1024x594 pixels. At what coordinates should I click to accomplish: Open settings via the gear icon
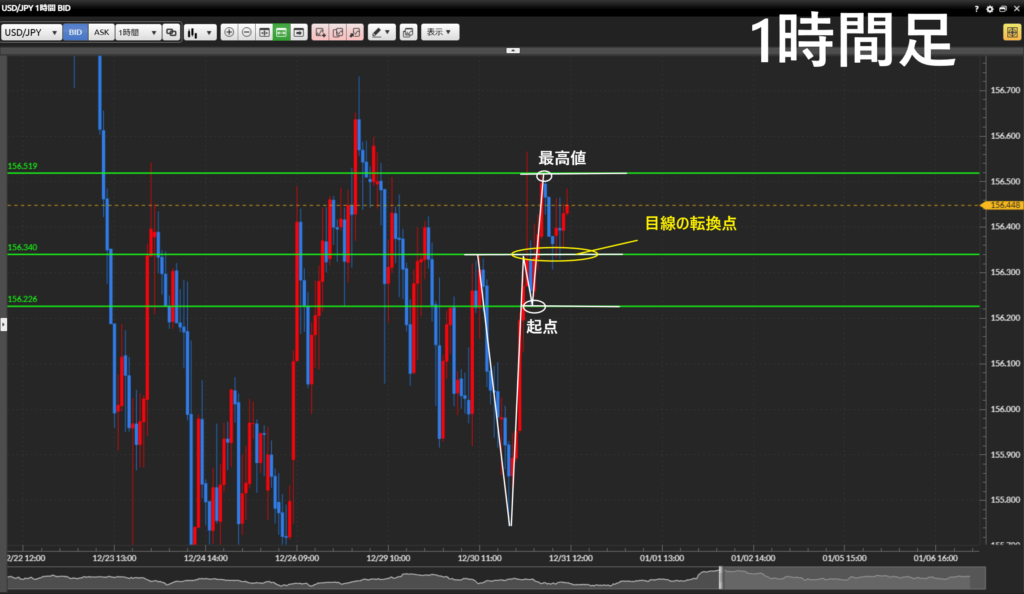click(x=989, y=8)
